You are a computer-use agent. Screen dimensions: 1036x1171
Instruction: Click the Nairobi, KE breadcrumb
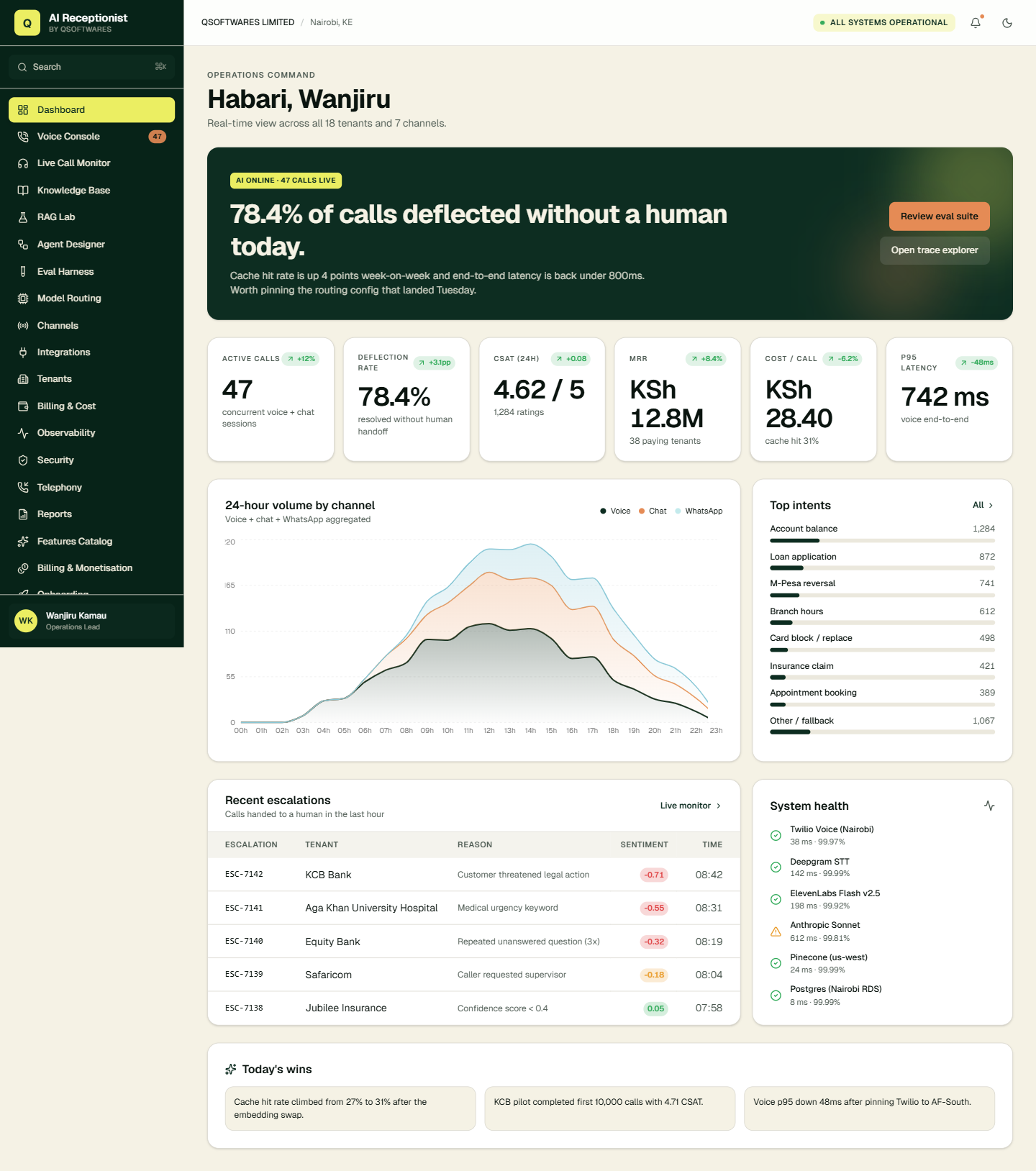tap(331, 23)
